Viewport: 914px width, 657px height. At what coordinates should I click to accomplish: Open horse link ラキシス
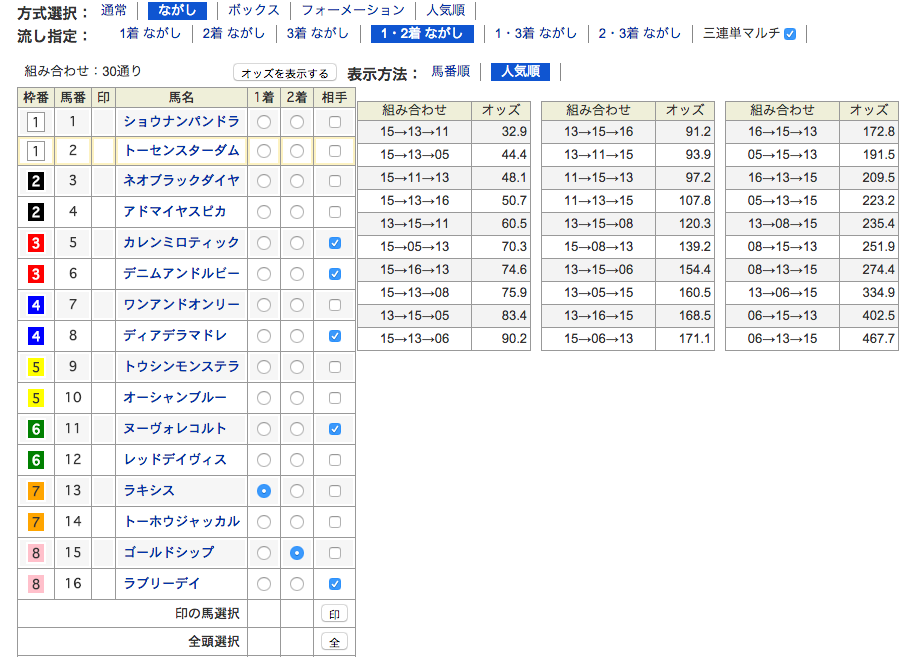click(x=149, y=490)
